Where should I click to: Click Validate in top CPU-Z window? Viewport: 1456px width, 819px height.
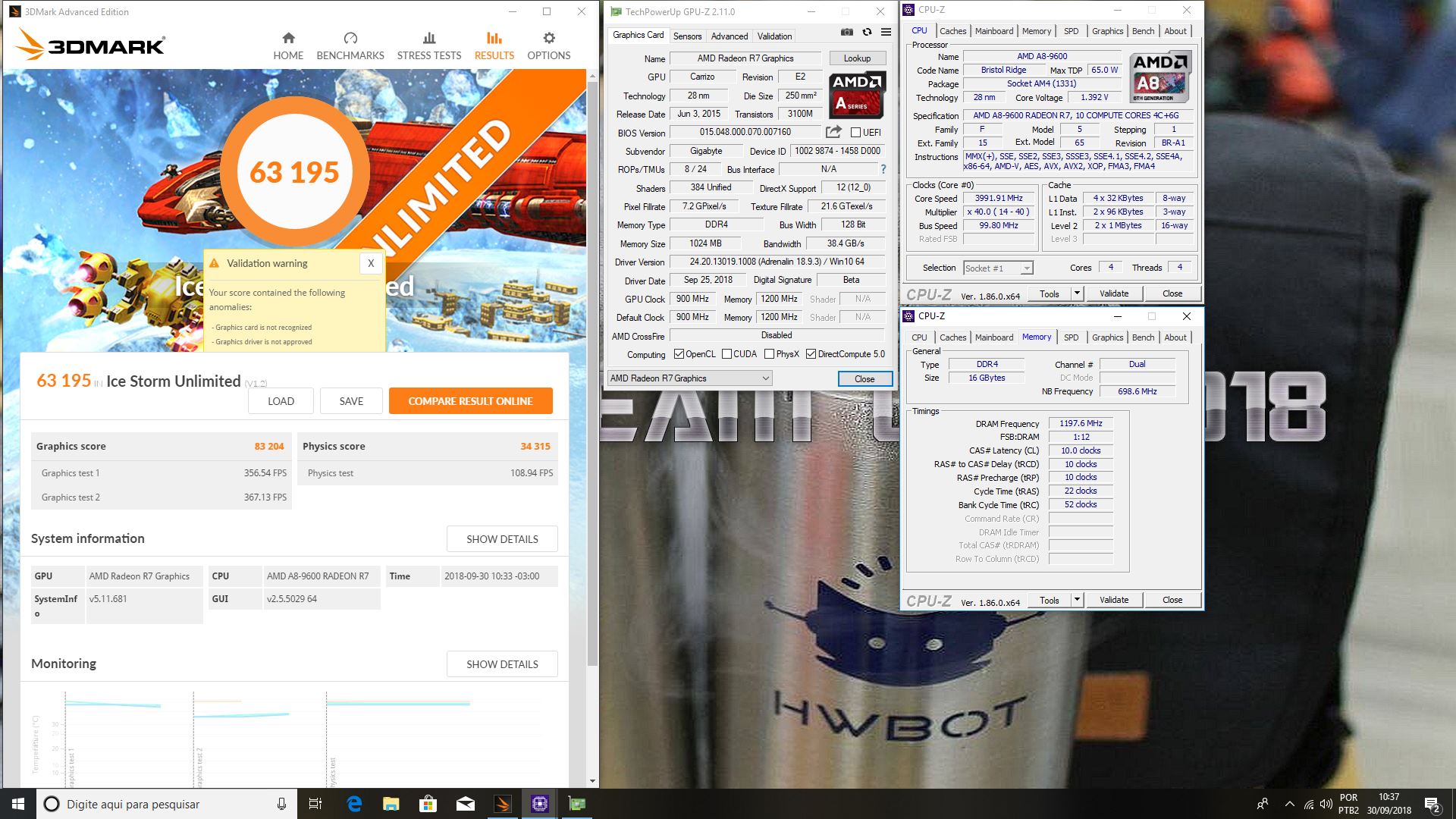tap(1114, 293)
